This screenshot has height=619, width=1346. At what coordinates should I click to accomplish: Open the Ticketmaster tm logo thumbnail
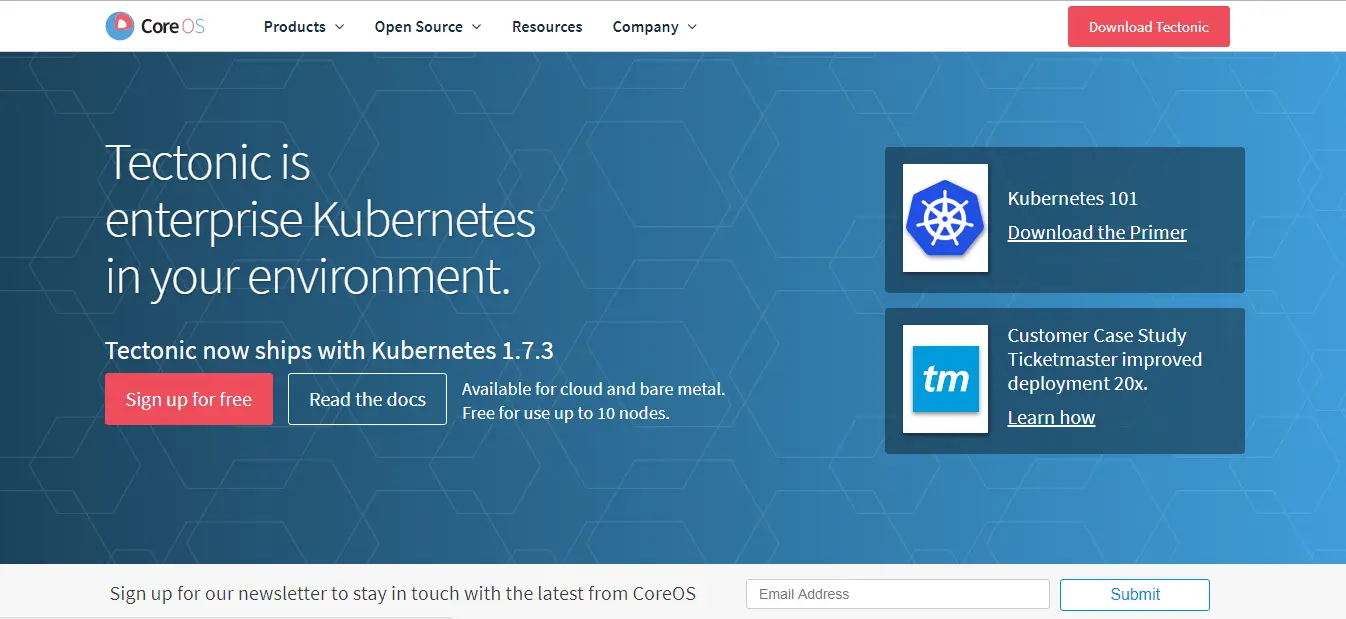click(945, 379)
